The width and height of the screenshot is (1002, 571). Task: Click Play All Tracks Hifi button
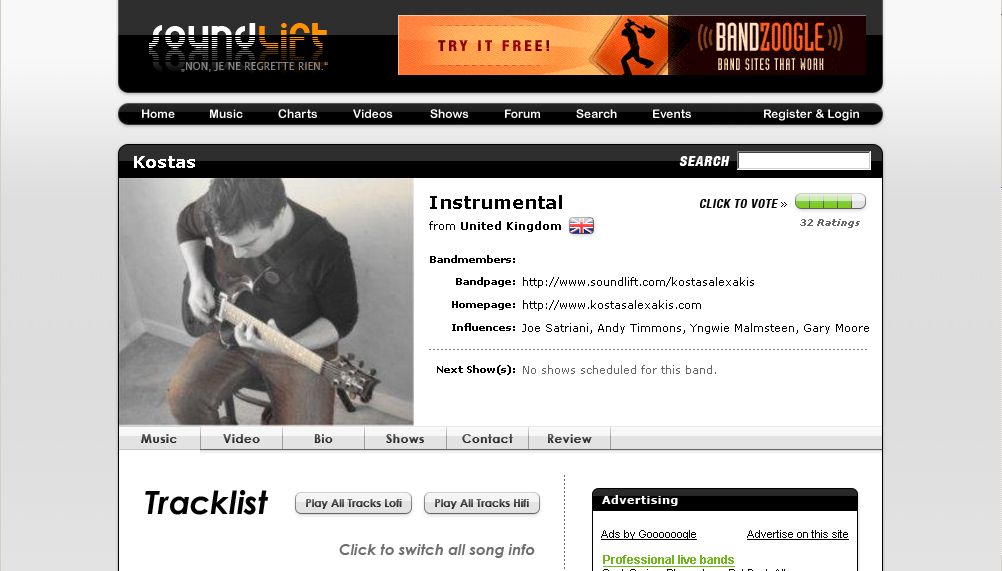pyautogui.click(x=482, y=503)
